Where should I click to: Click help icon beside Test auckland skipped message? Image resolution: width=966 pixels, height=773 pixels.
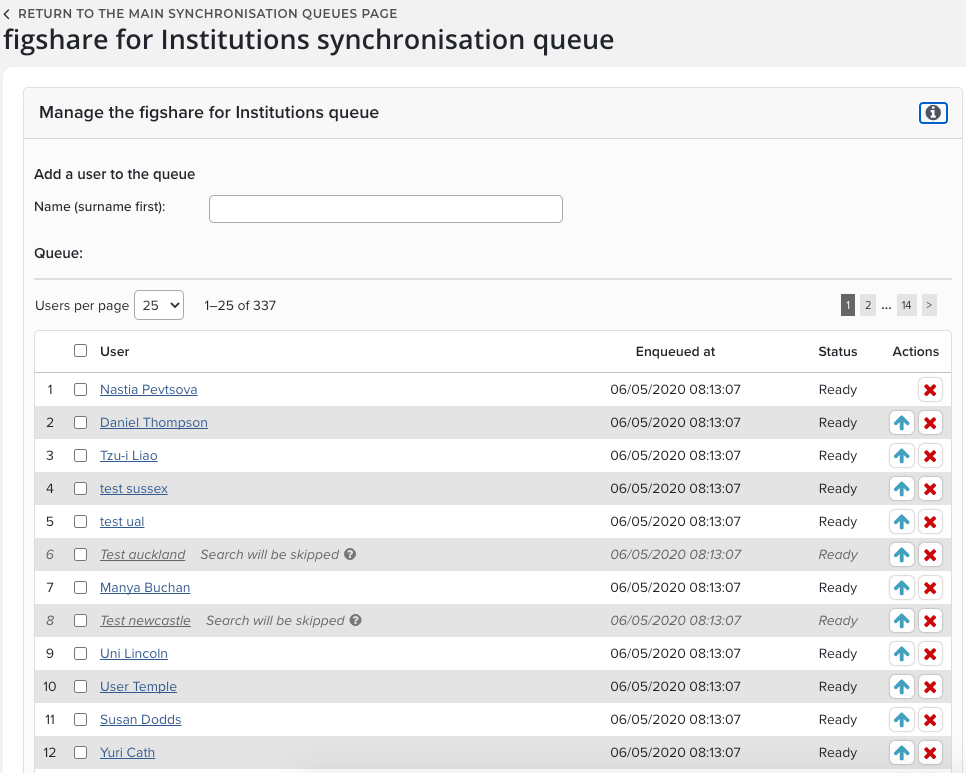coord(350,554)
